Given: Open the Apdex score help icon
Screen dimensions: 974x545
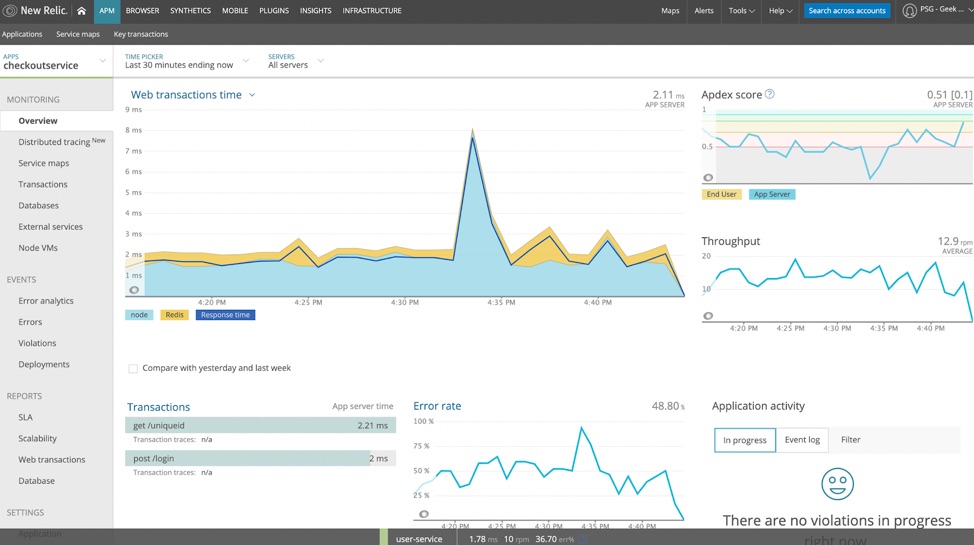Looking at the screenshot, I should click(770, 94).
